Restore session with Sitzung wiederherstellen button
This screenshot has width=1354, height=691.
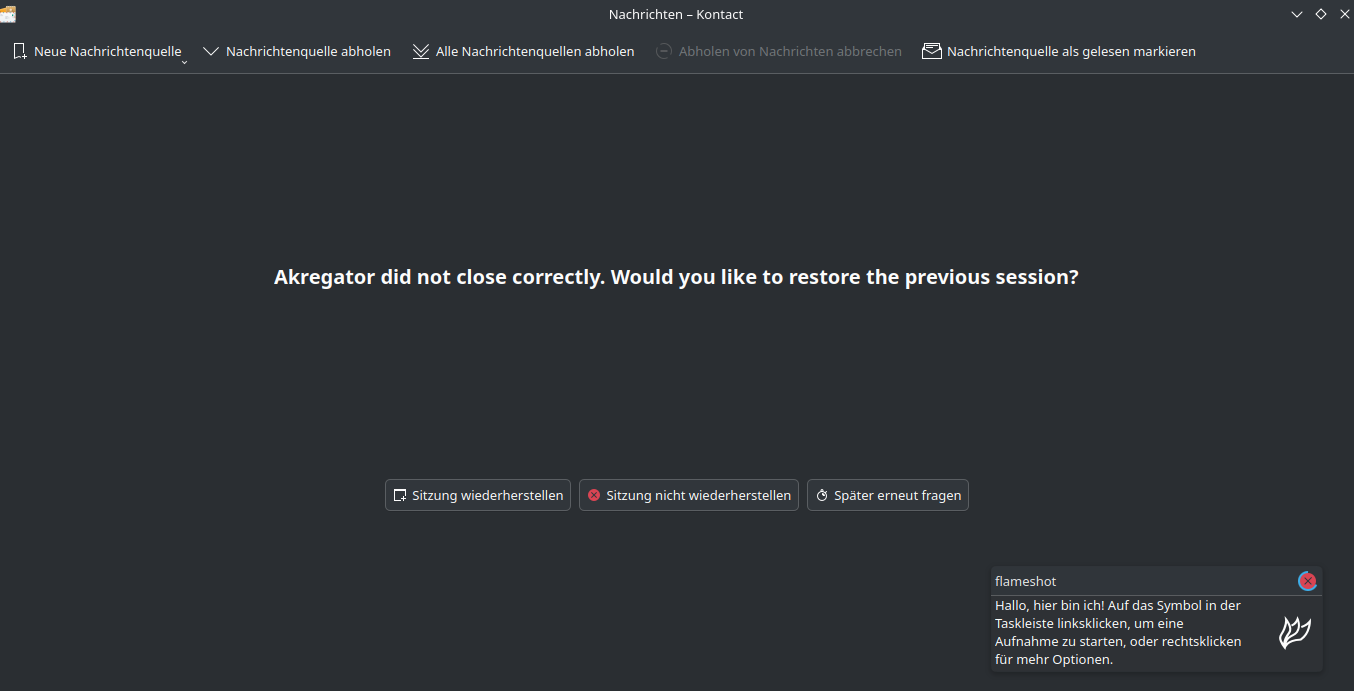[x=478, y=495]
